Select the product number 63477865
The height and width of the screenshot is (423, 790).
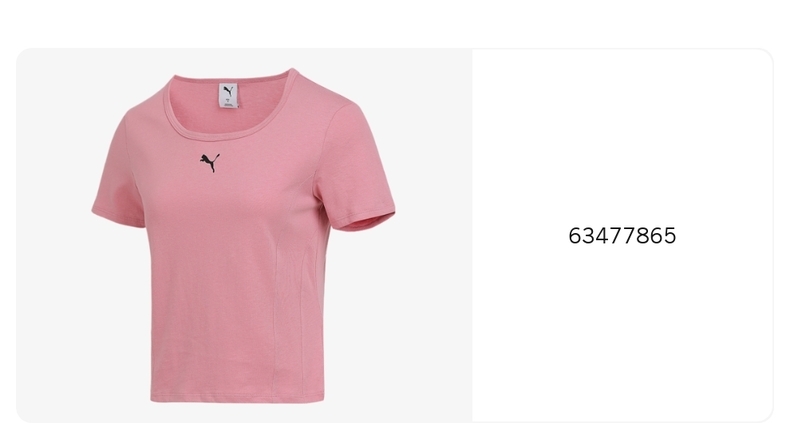tap(622, 236)
